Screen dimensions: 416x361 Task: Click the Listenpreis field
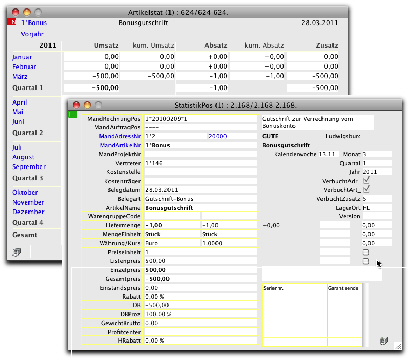coord(200,261)
